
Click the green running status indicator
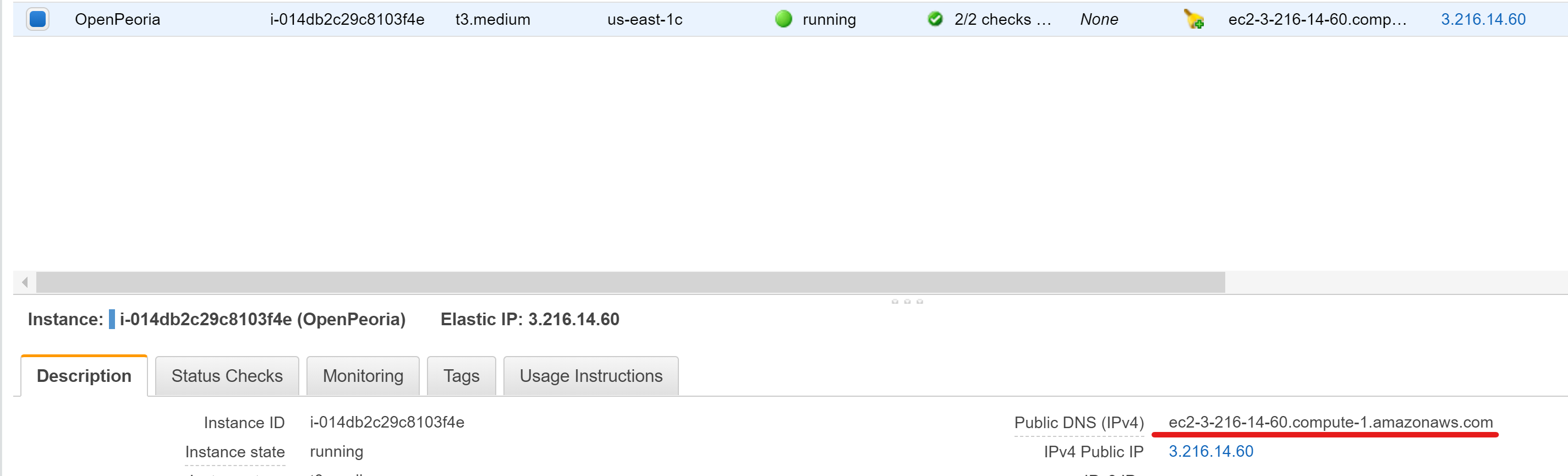tap(783, 19)
